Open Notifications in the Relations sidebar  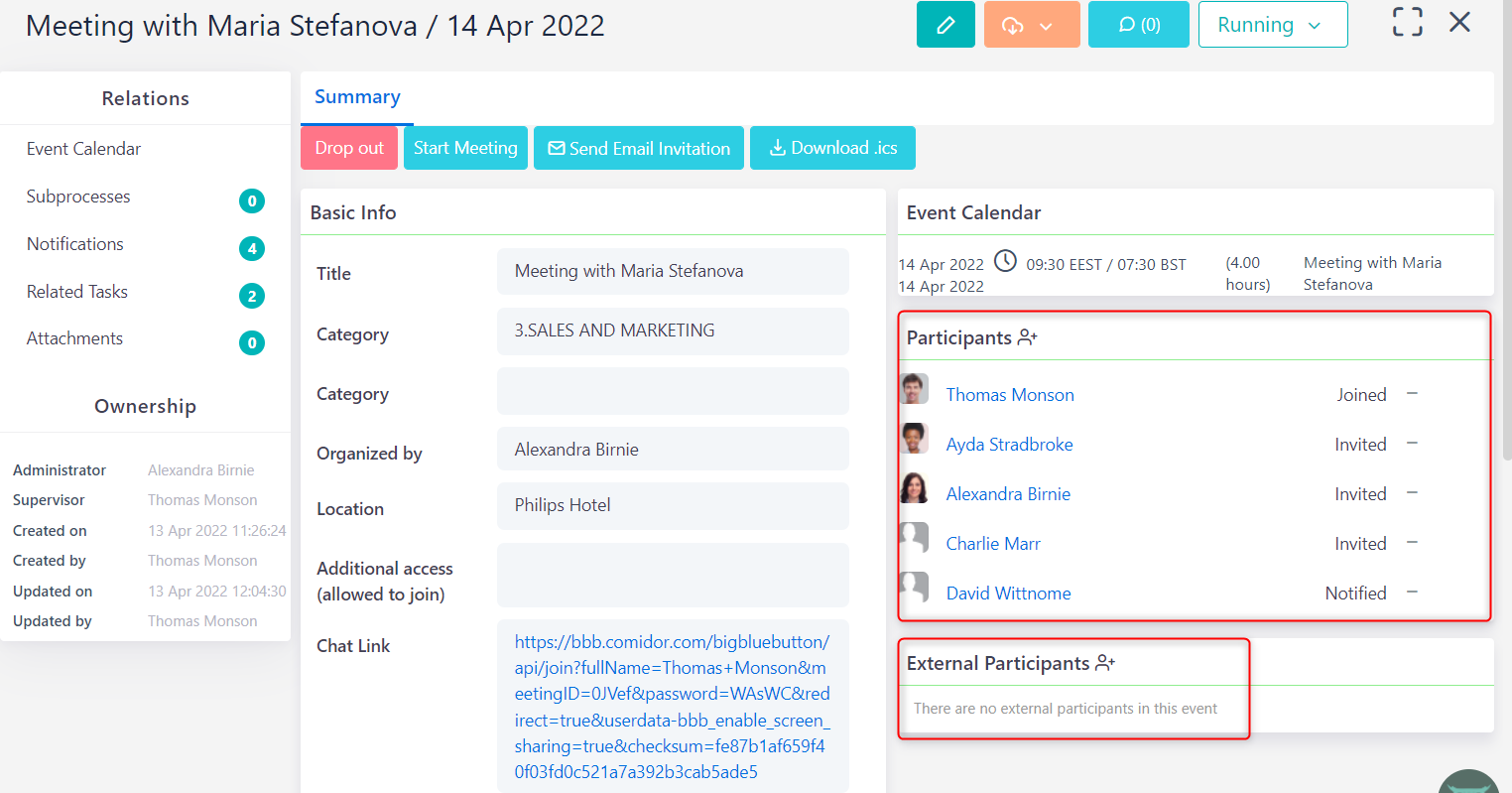pos(74,243)
